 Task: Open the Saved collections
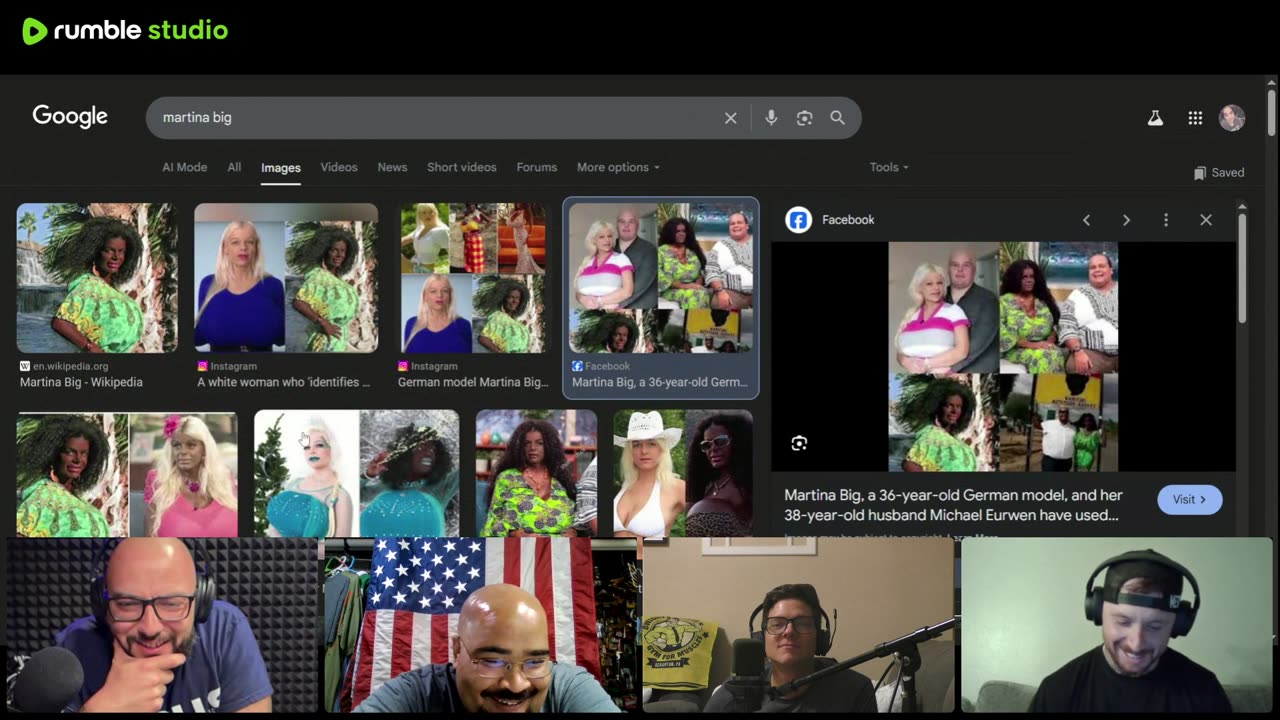1219,173
